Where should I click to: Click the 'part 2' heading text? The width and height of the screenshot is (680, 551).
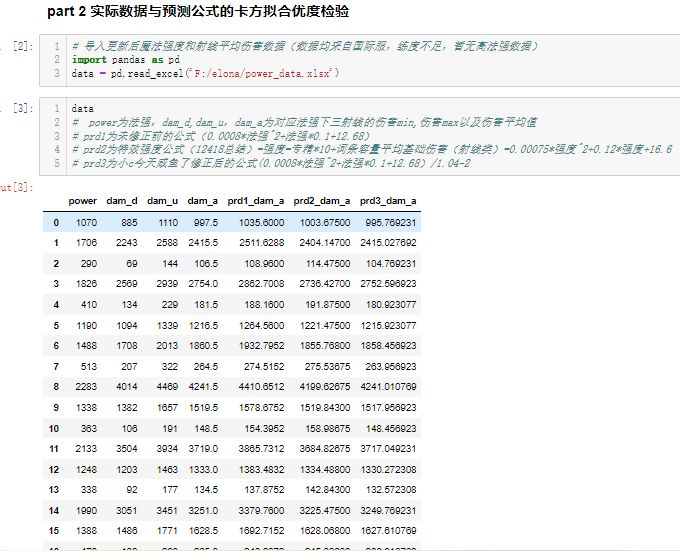pyautogui.click(x=198, y=11)
